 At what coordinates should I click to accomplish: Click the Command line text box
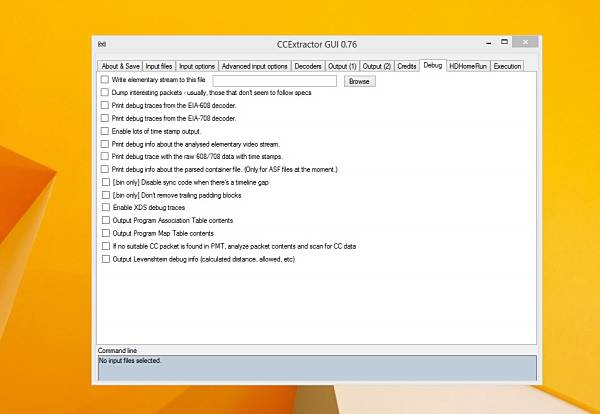[x=317, y=368]
